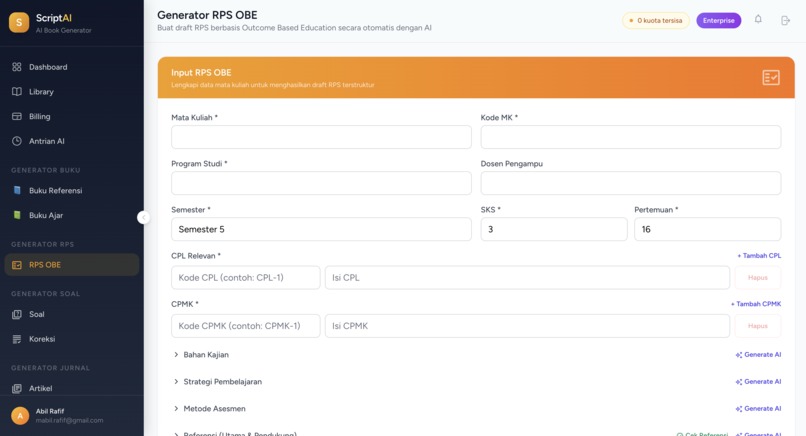Click the Isi CPMK input field
This screenshot has width=806, height=436.
pos(527,326)
